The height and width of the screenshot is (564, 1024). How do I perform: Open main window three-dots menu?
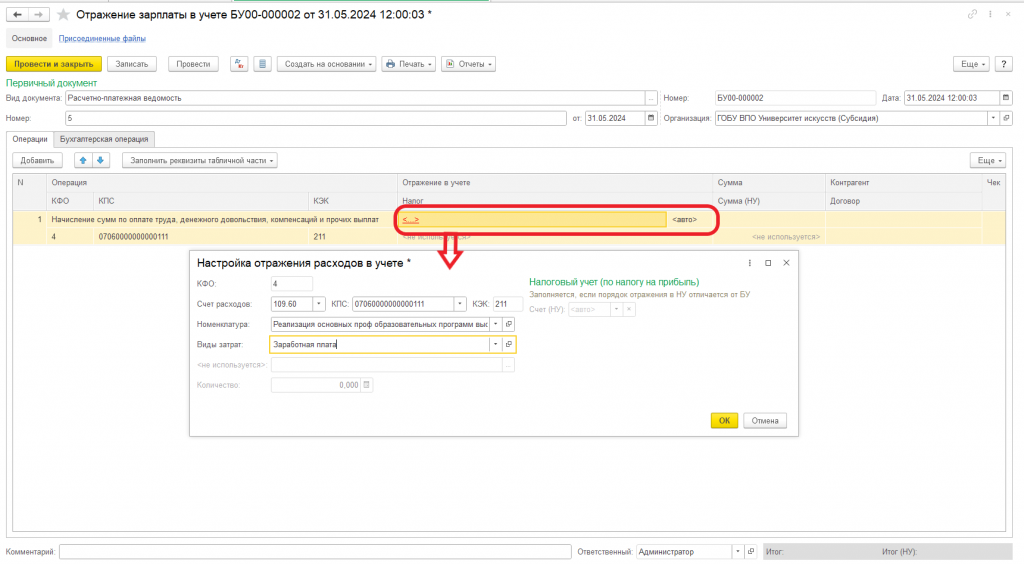[990, 14]
